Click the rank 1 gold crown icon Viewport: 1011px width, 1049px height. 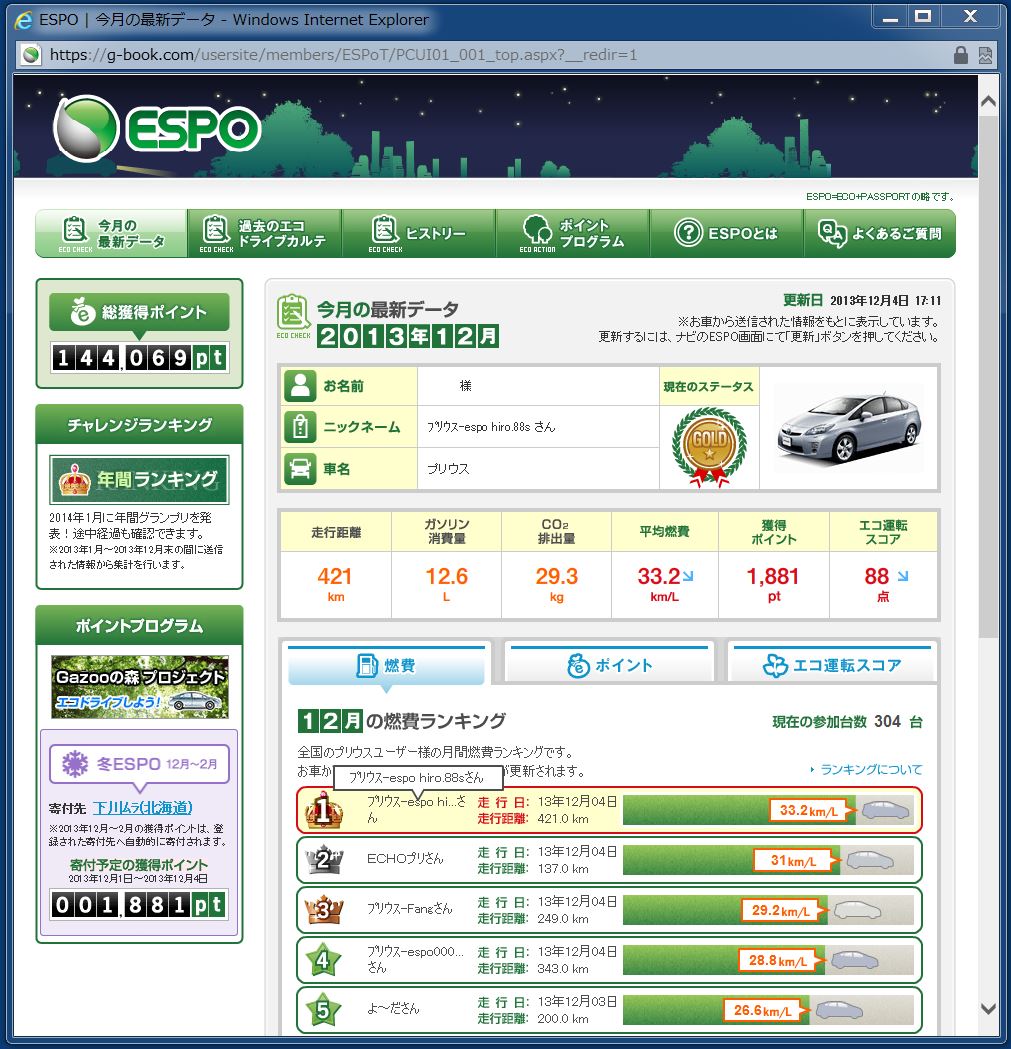tap(324, 809)
